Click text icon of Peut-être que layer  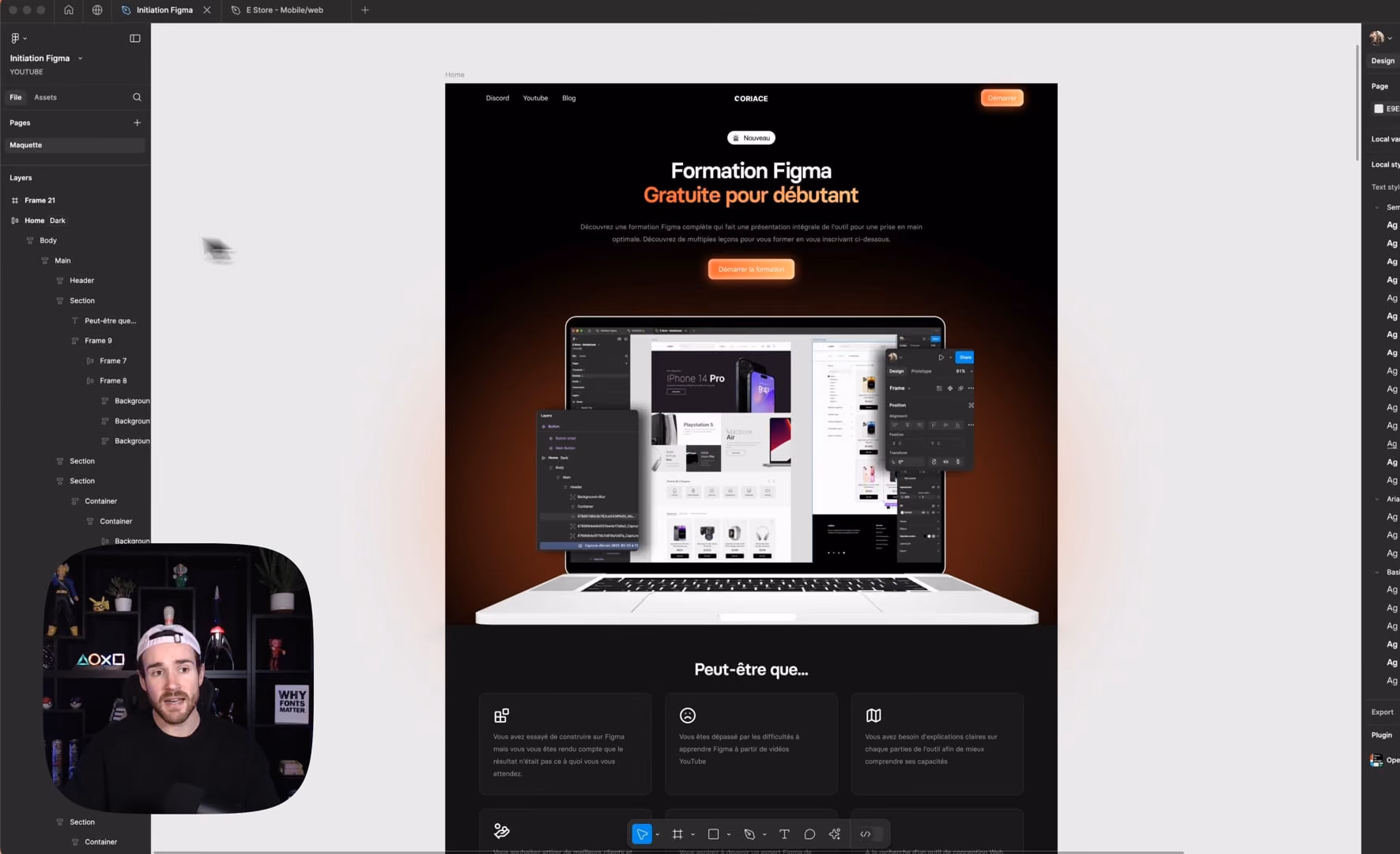(75, 321)
